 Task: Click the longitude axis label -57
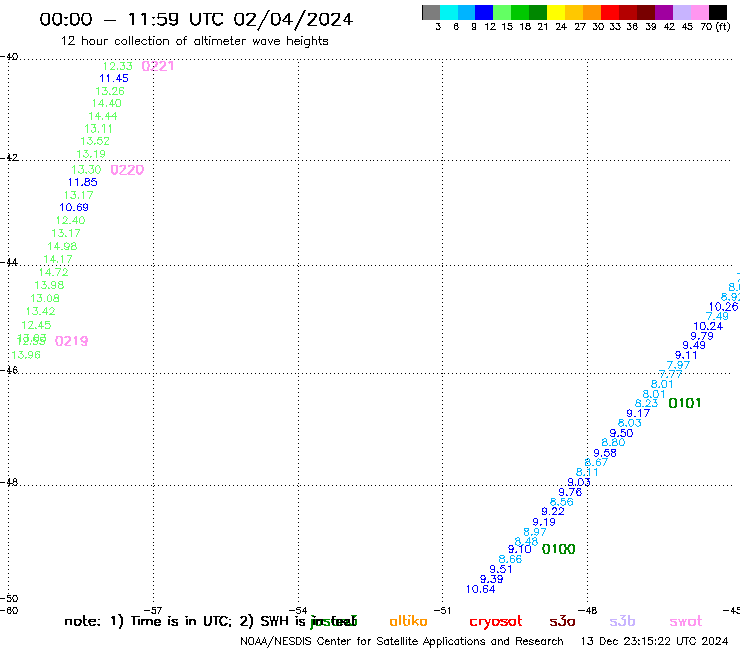pyautogui.click(x=153, y=610)
